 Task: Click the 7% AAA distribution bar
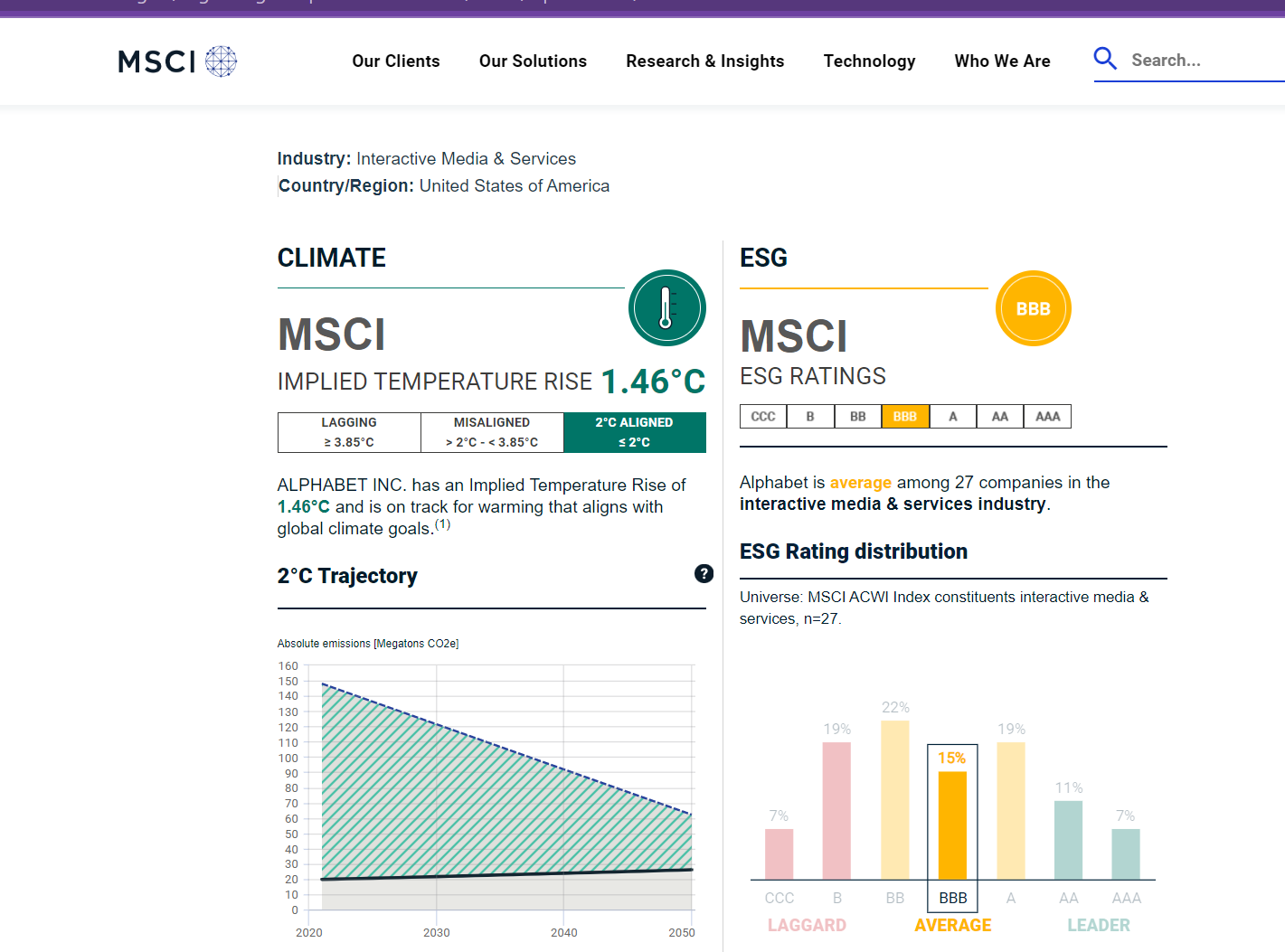[x=1126, y=854]
